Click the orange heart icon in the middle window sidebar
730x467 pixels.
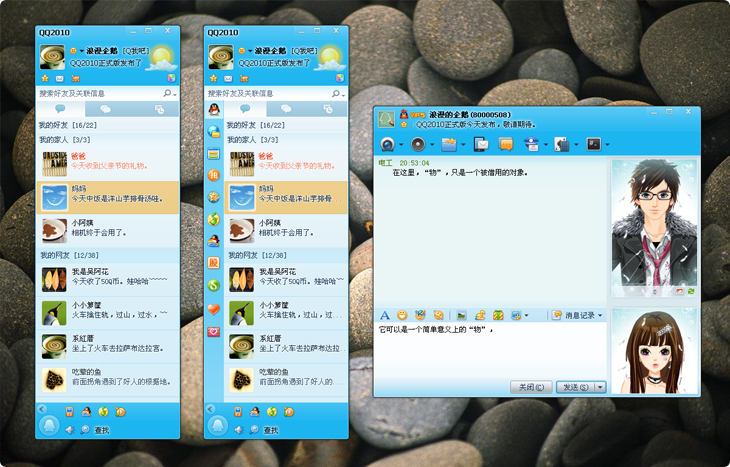[x=214, y=309]
